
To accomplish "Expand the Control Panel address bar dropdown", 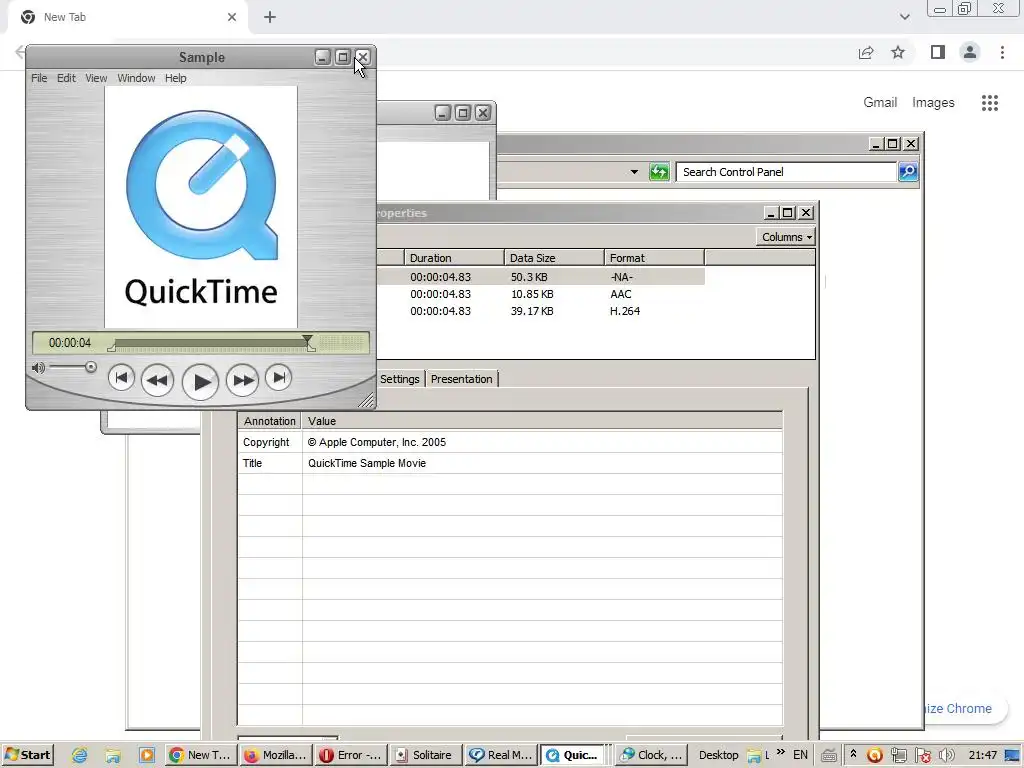I will pyautogui.click(x=634, y=172).
